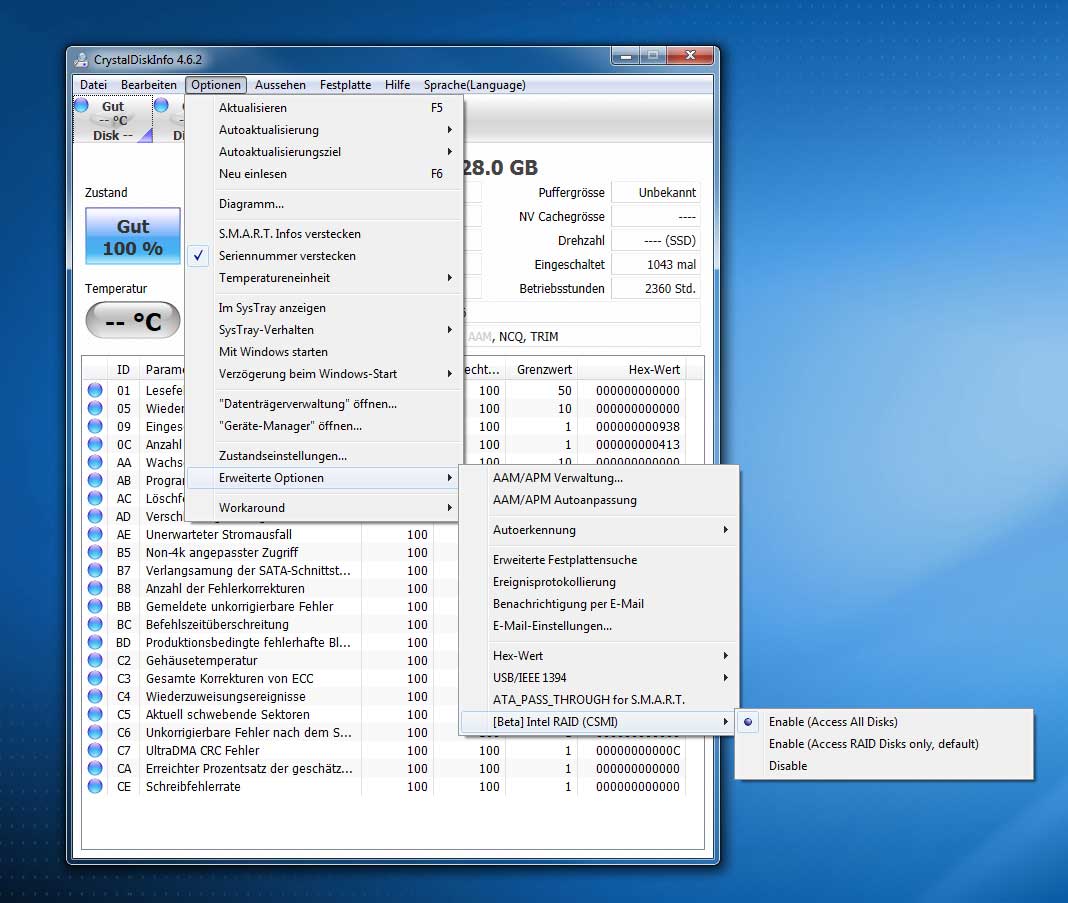This screenshot has width=1068, height=903.
Task: Click the status orb for Anzahl der Fehlerkorrekturen
Action: coord(95,588)
